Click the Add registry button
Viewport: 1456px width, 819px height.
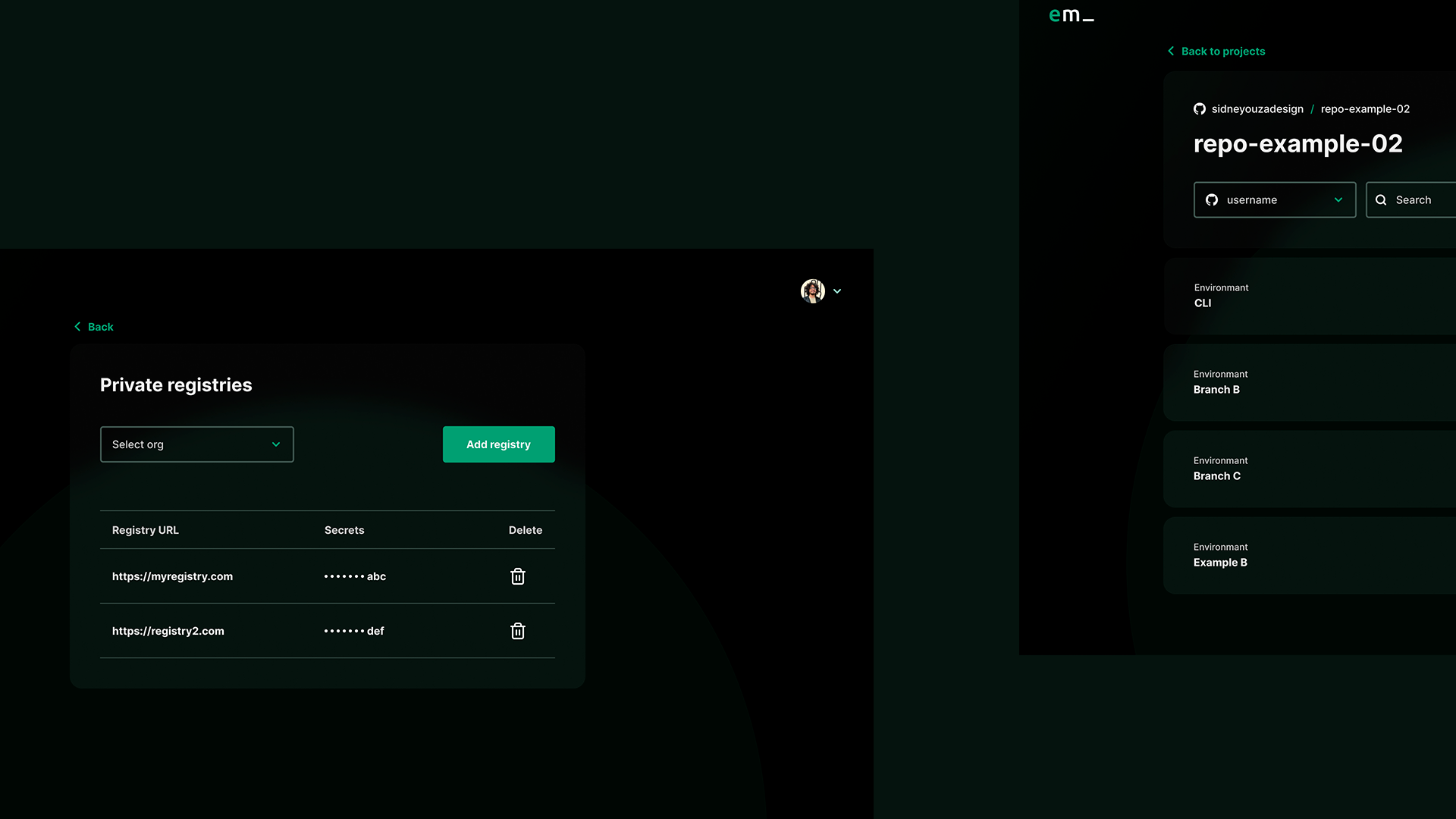tap(498, 444)
